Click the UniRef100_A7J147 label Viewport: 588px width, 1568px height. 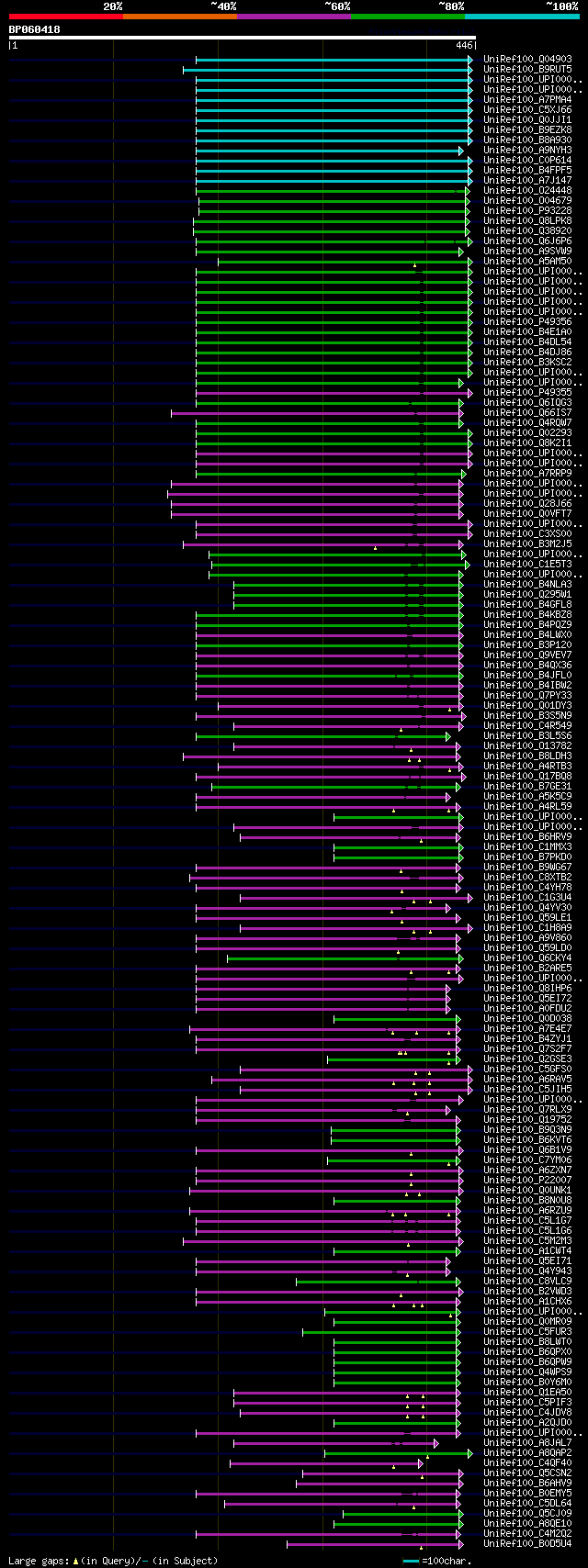(527, 181)
